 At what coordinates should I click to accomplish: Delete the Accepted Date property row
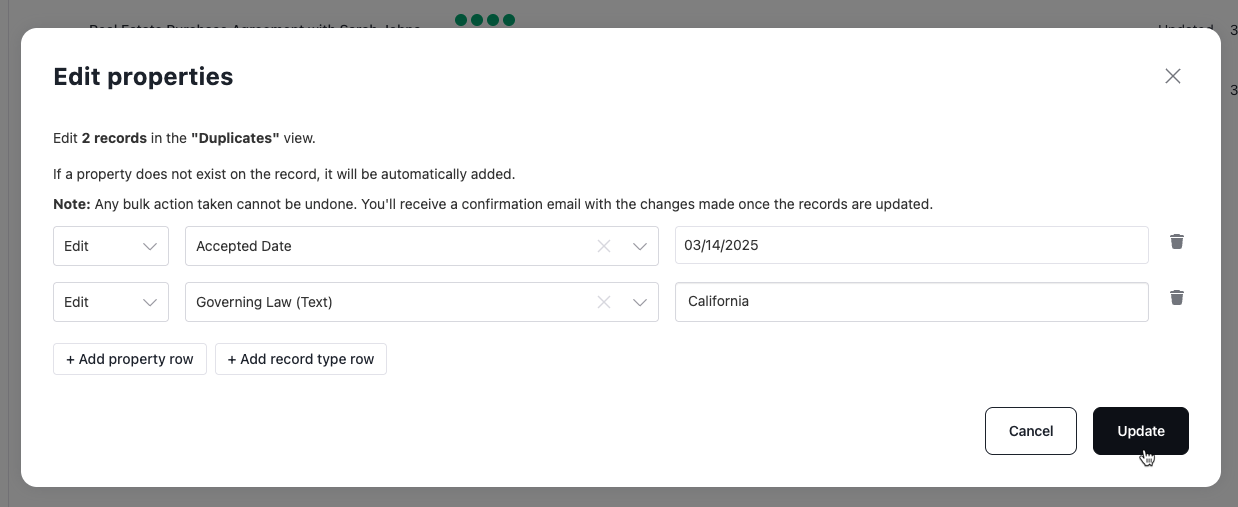click(1177, 241)
